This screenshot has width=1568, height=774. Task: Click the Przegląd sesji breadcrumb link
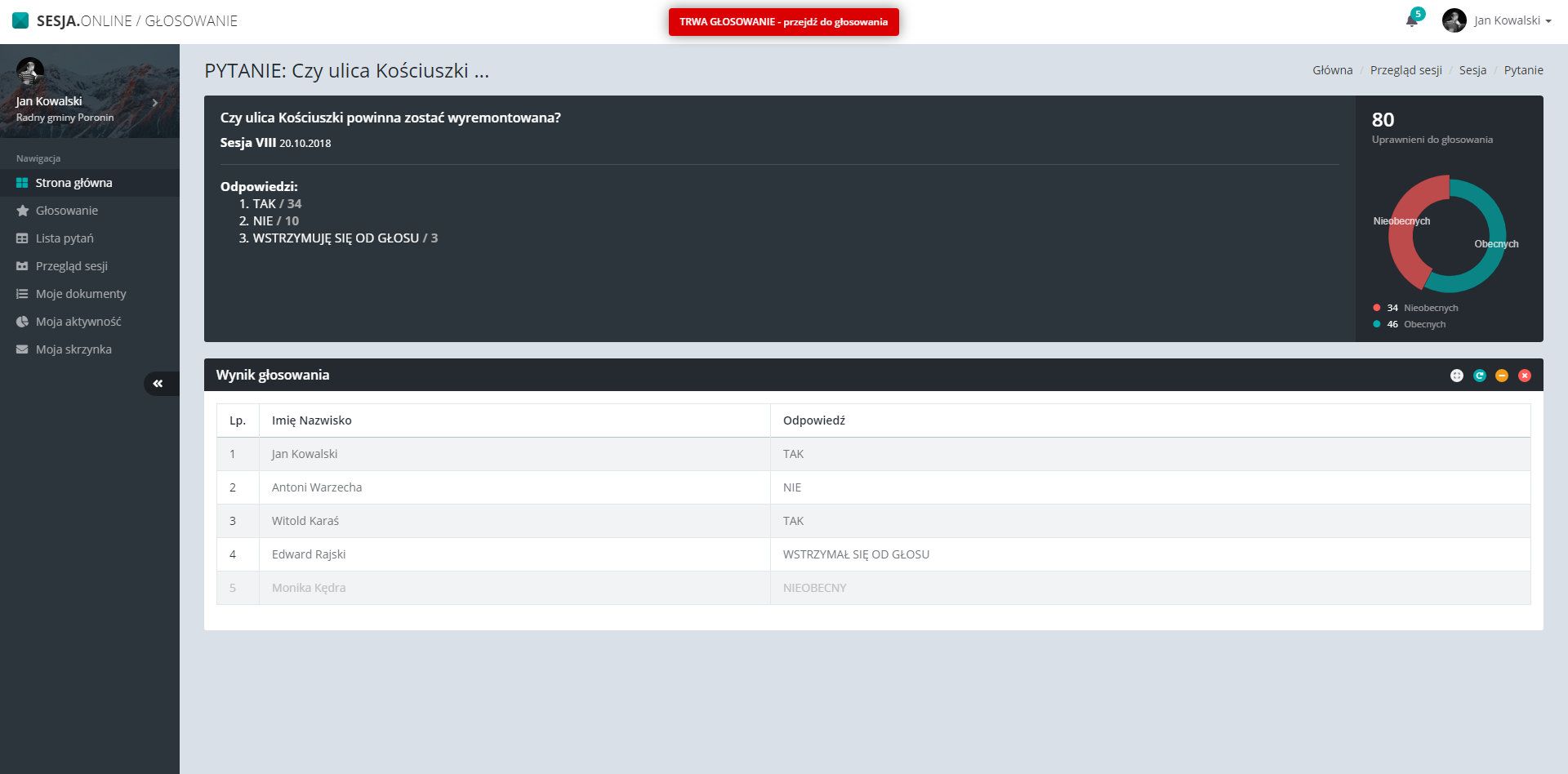(x=1405, y=70)
